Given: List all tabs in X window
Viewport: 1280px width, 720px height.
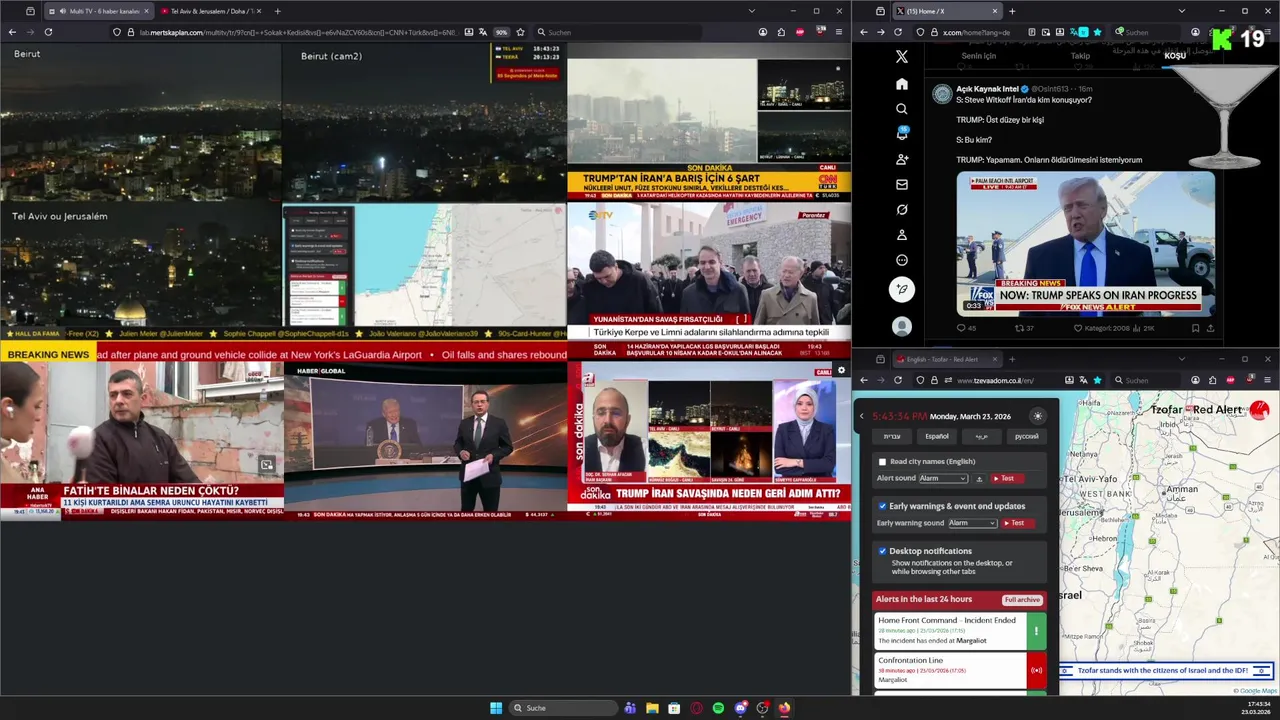Looking at the screenshot, I should point(1181,11).
